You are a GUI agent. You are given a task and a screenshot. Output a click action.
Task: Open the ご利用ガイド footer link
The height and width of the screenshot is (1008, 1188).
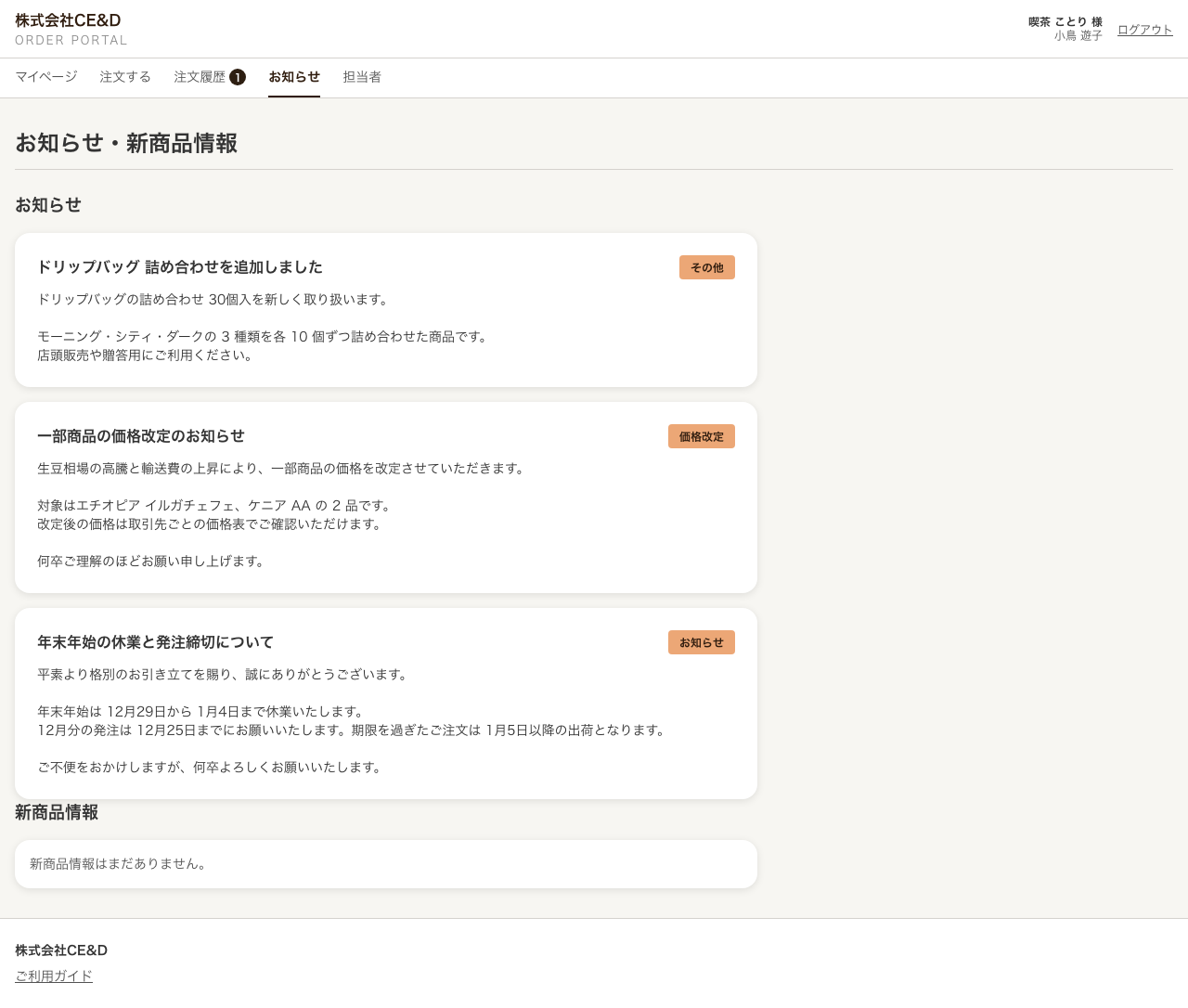[x=54, y=976]
